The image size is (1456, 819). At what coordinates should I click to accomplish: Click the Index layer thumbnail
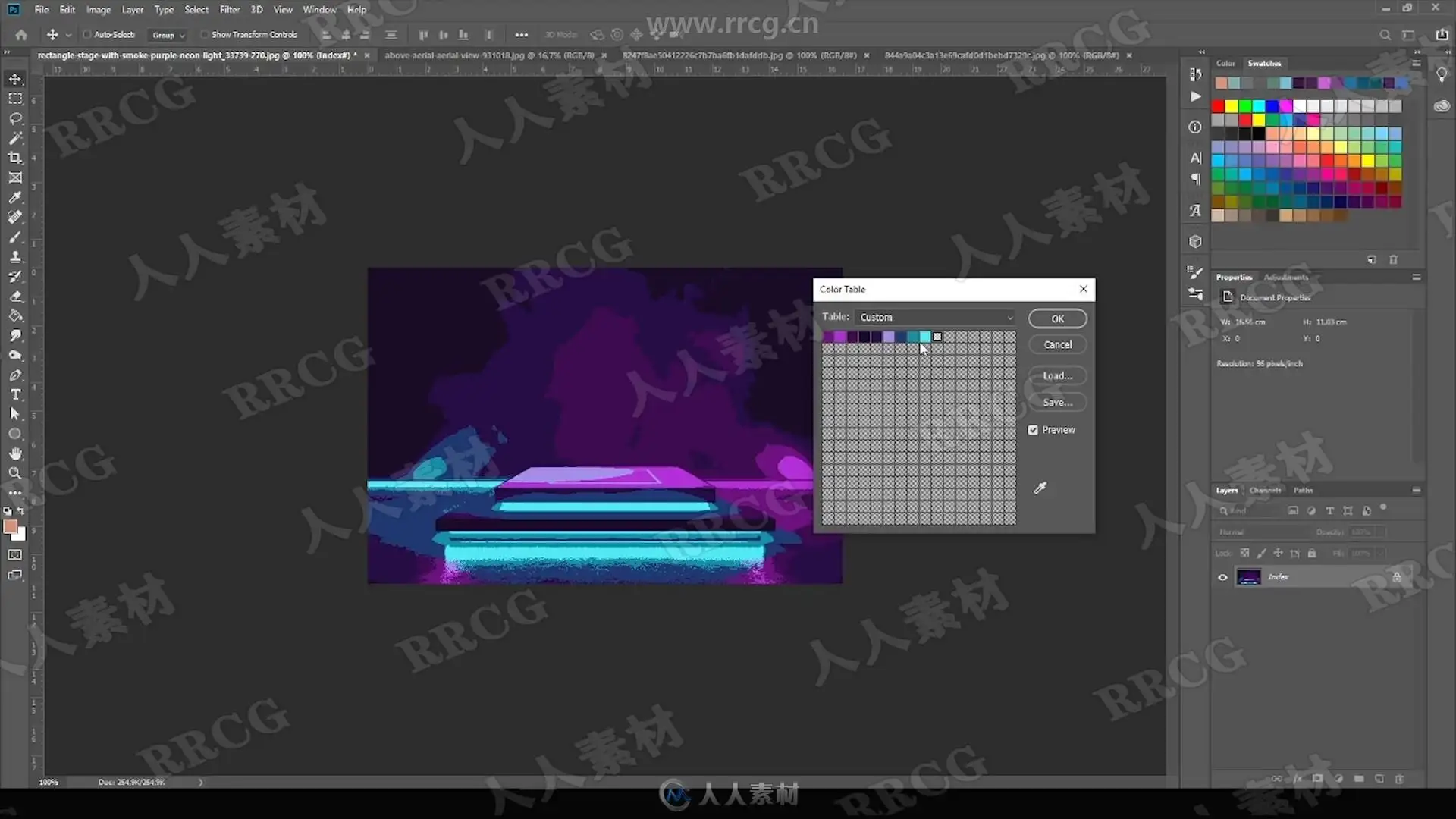[x=1248, y=577]
